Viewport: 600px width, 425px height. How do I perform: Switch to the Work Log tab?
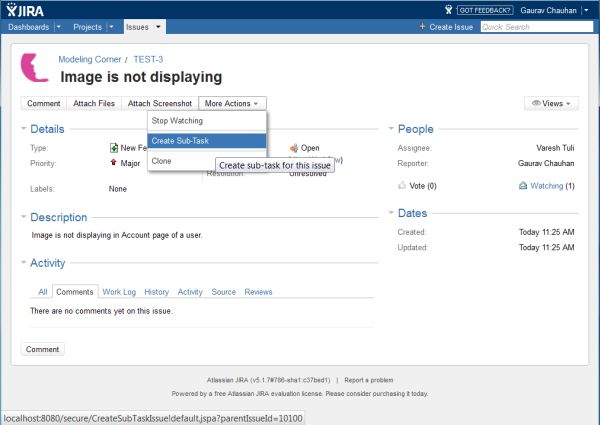point(119,292)
